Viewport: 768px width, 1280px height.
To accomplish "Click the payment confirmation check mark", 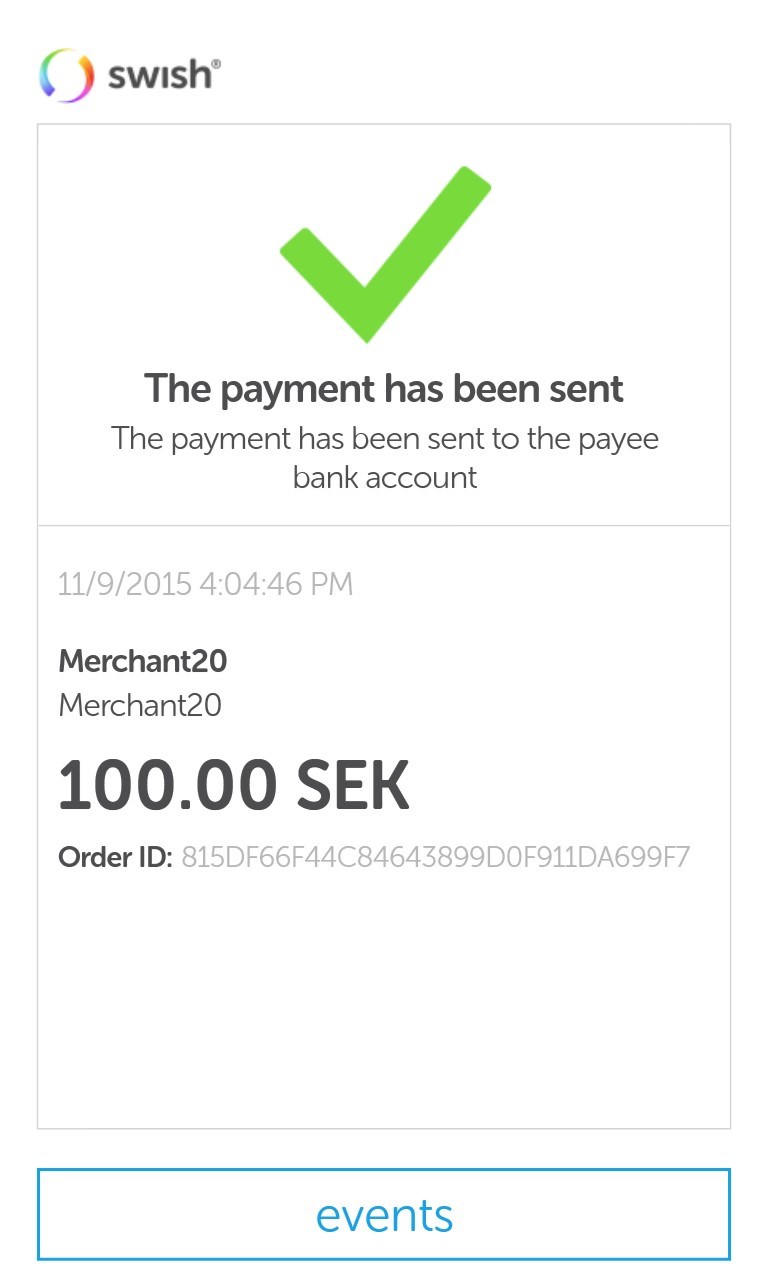I will point(385,253).
